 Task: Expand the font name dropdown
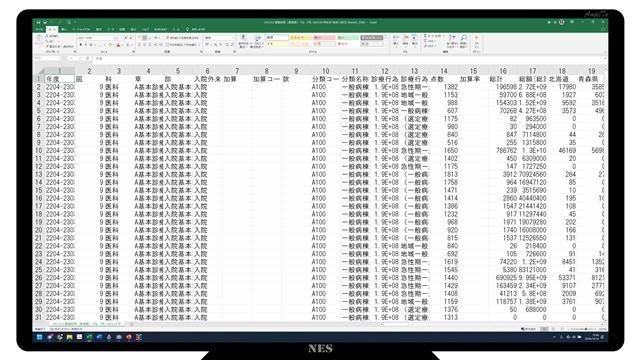(113, 38)
